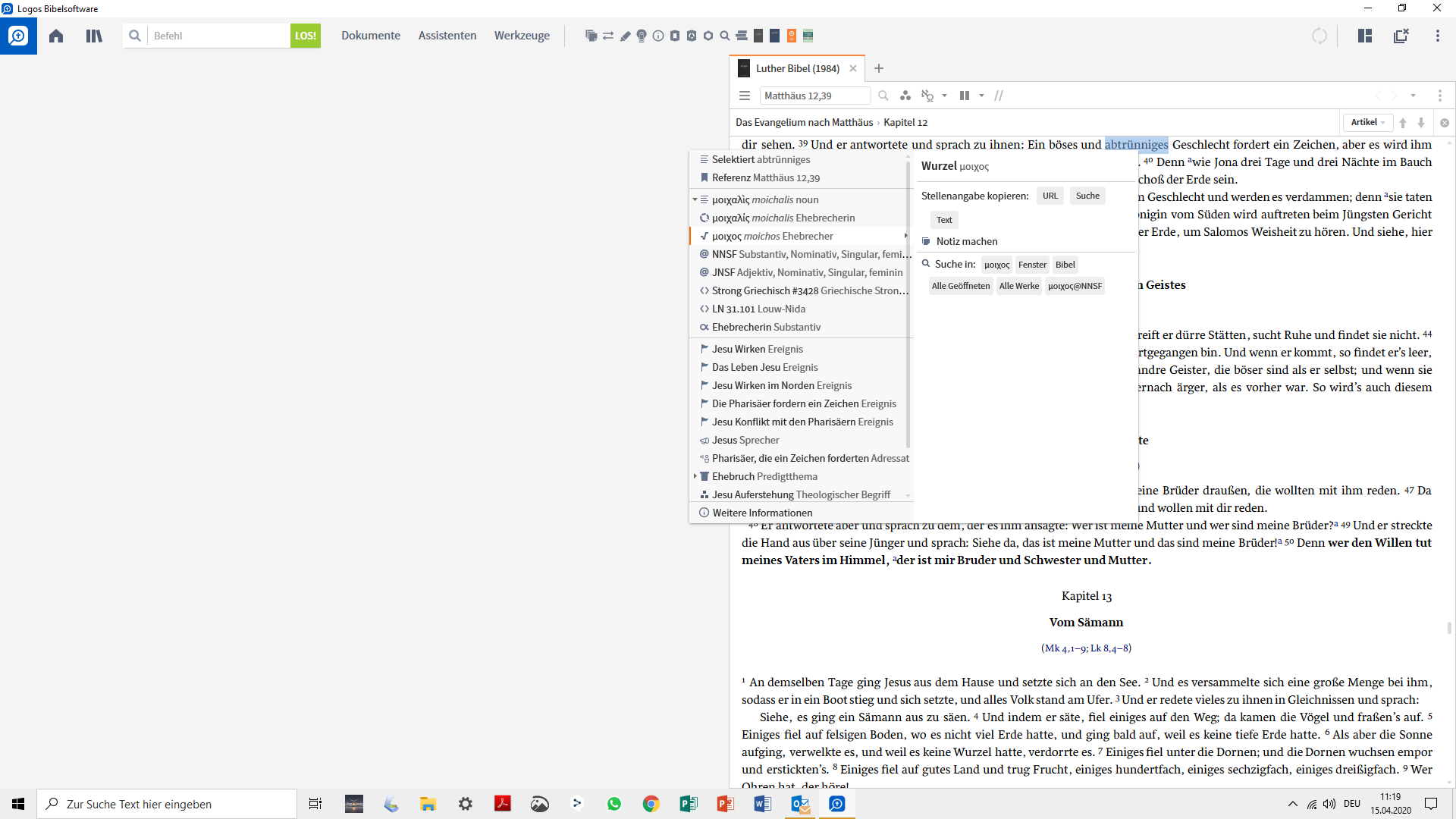Click the Matthäus 12,39 reference field
The height and width of the screenshot is (819, 1456).
click(814, 96)
